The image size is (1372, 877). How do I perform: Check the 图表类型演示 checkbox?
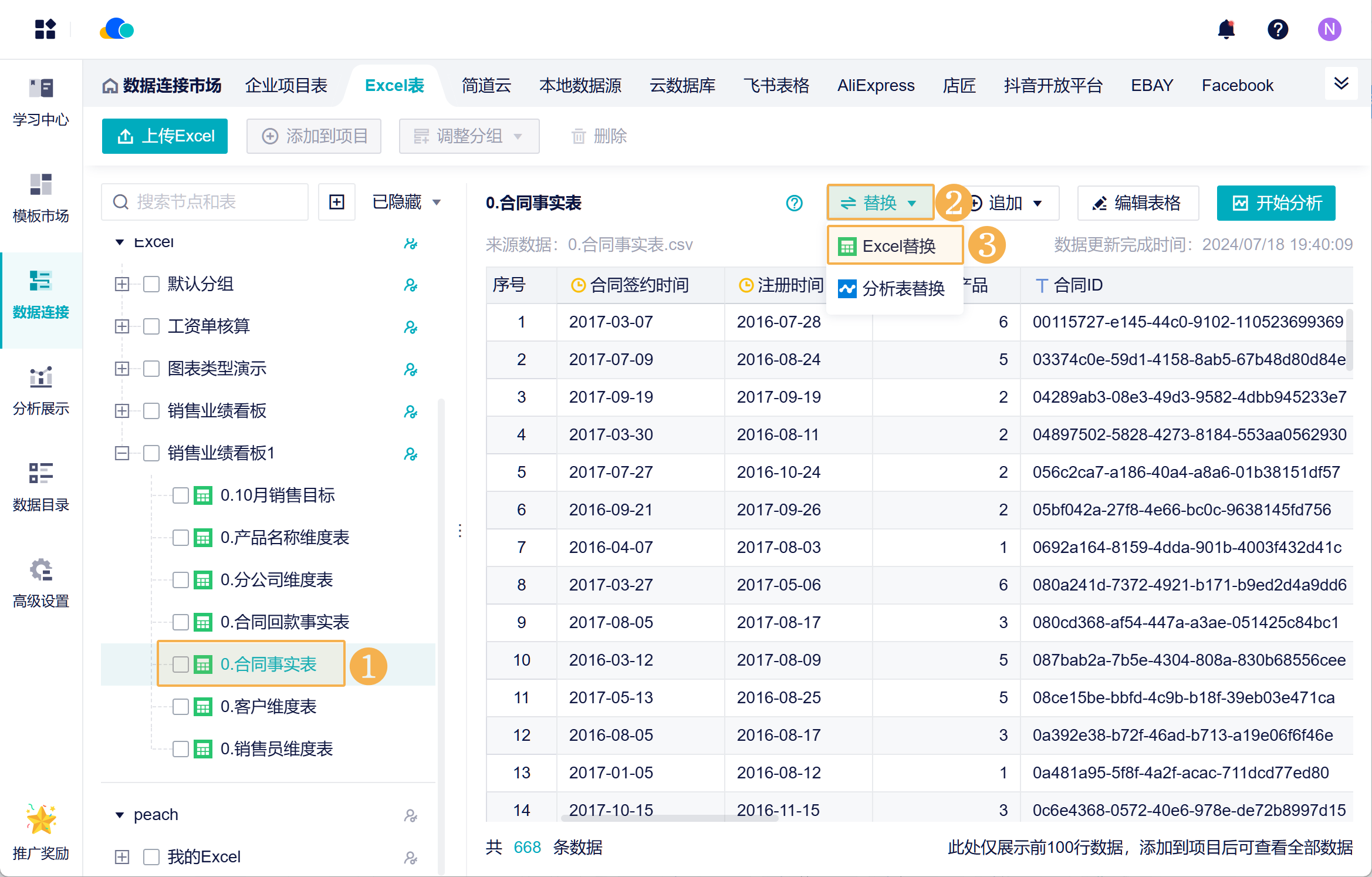click(151, 369)
